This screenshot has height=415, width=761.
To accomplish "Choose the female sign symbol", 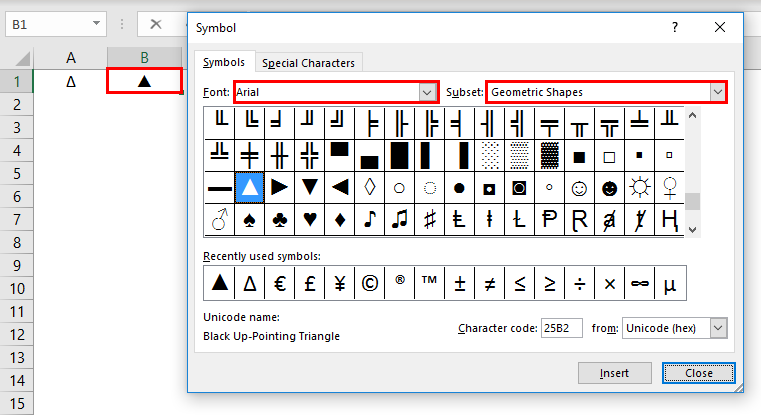I will coord(668,187).
